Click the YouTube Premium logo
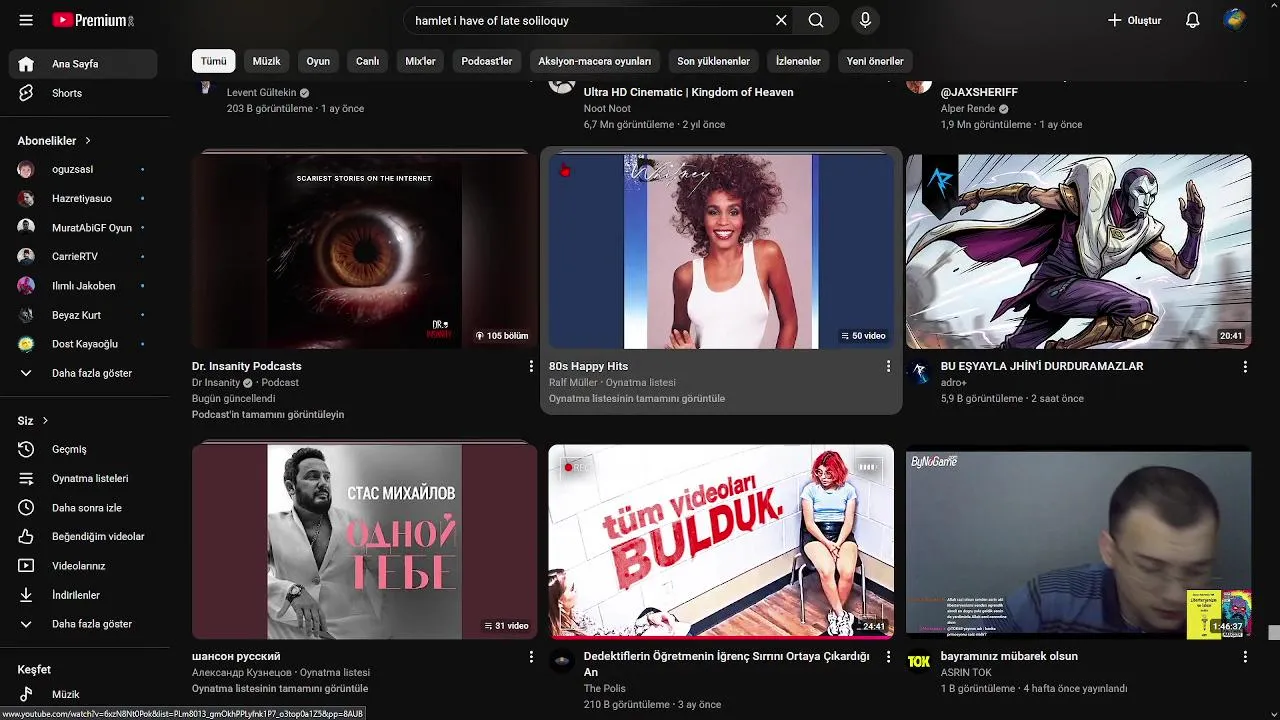This screenshot has width=1280, height=720. [x=92, y=20]
